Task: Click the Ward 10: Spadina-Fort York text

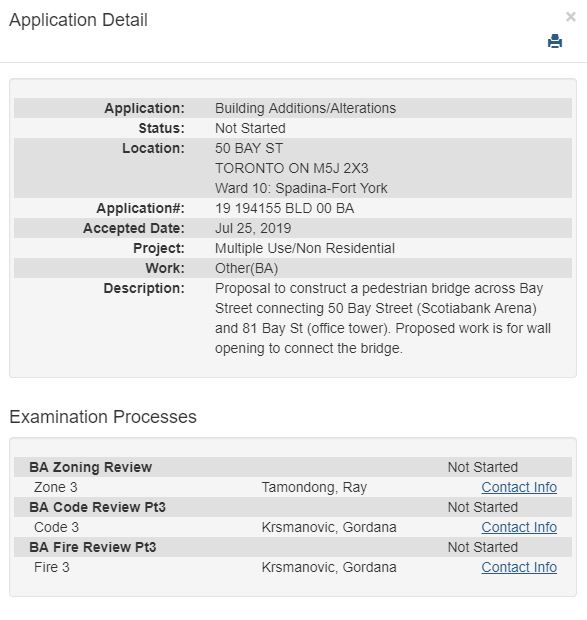Action: pos(301,188)
